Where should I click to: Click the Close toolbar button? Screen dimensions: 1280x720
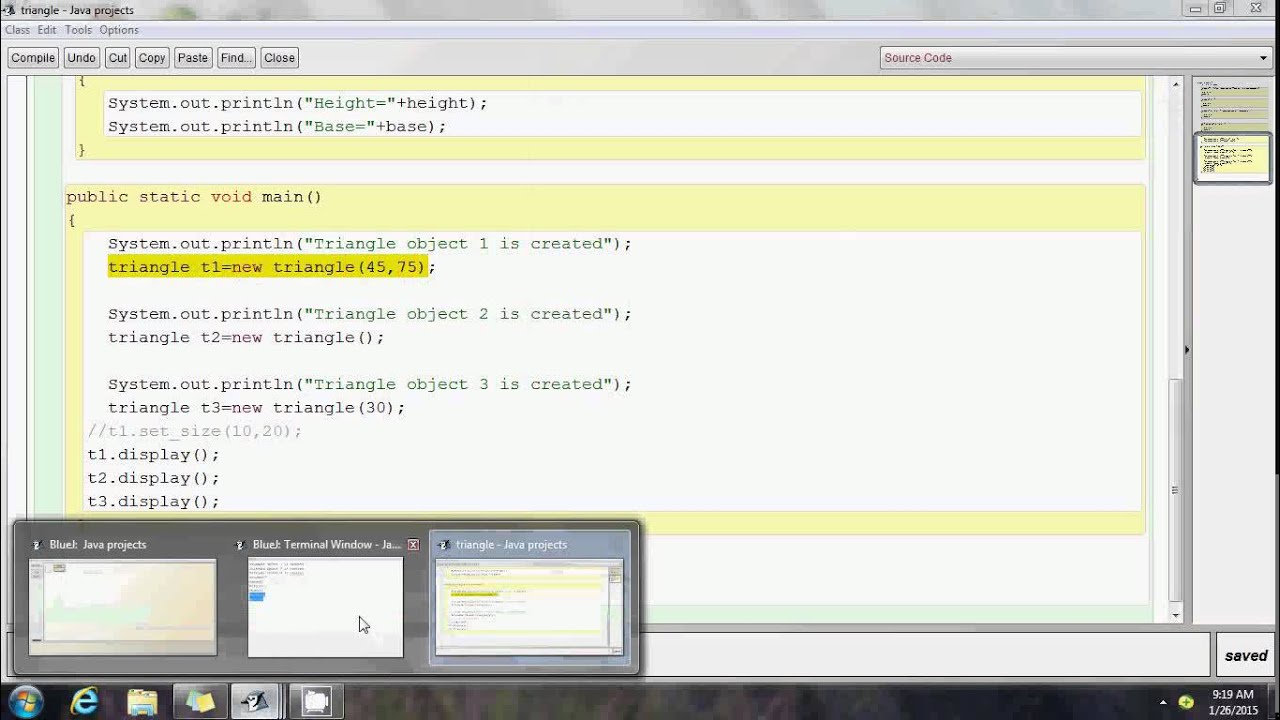(279, 58)
